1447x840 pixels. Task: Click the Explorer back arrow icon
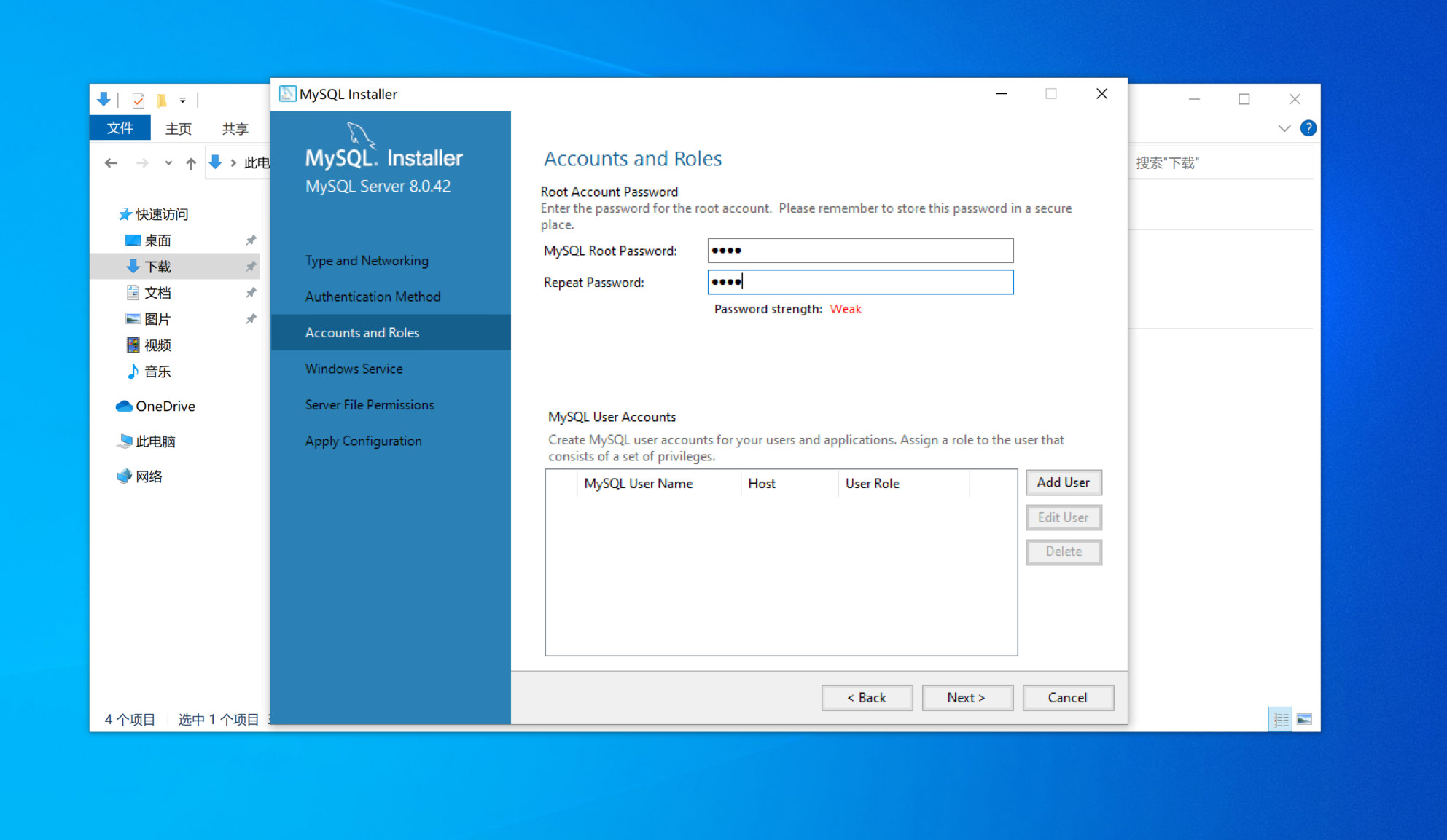pos(111,163)
